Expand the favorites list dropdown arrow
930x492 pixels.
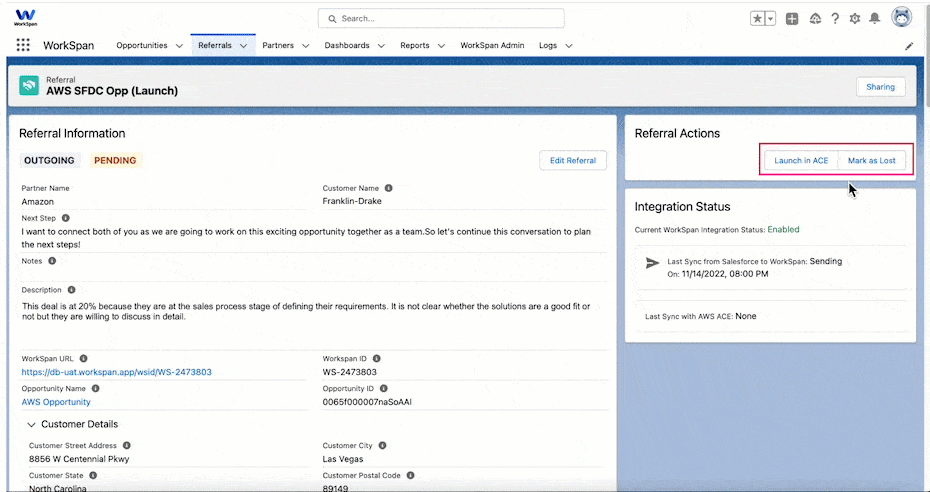(770, 18)
